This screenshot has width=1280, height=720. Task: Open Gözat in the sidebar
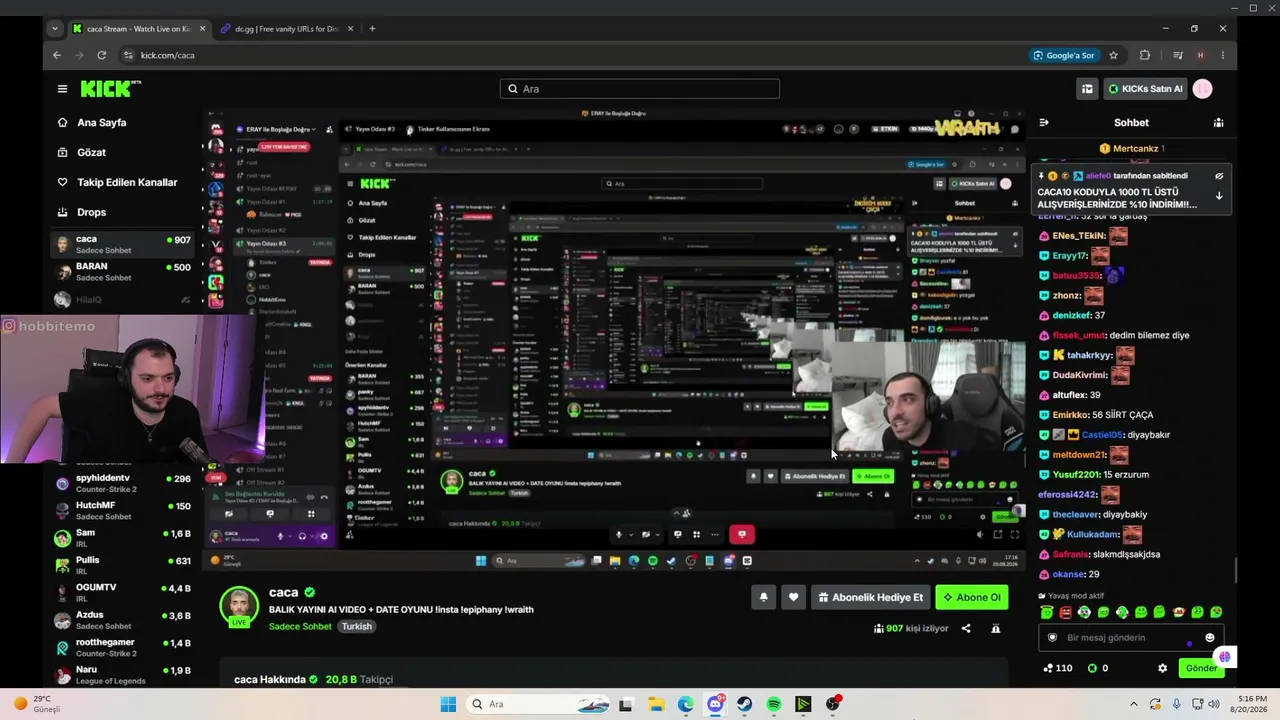(91, 152)
